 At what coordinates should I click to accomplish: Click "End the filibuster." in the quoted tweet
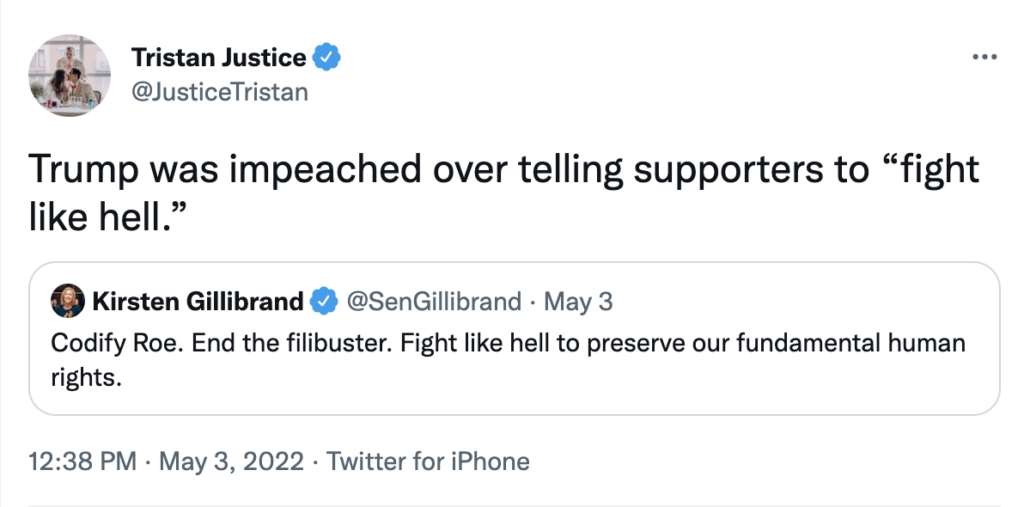[x=259, y=344]
